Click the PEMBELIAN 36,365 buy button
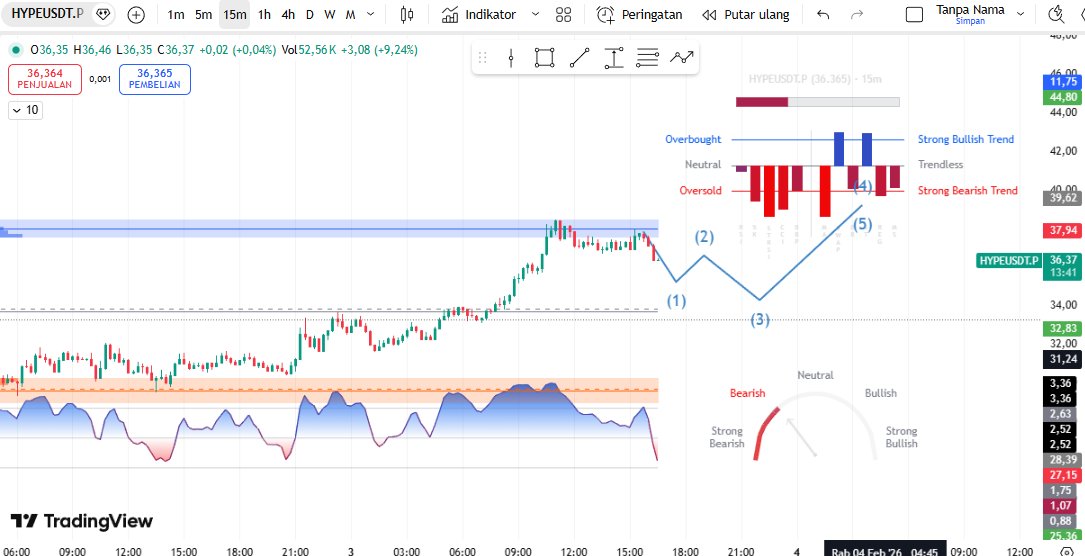 click(155, 79)
